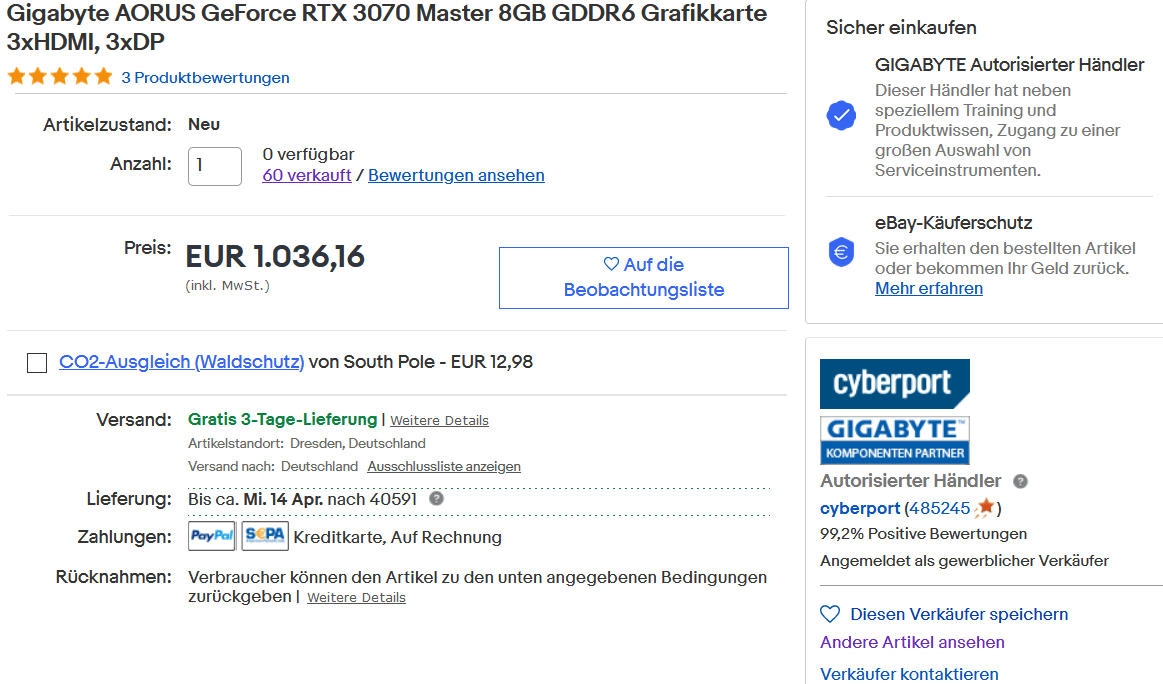Click the seller feedback star icon

tap(985, 507)
